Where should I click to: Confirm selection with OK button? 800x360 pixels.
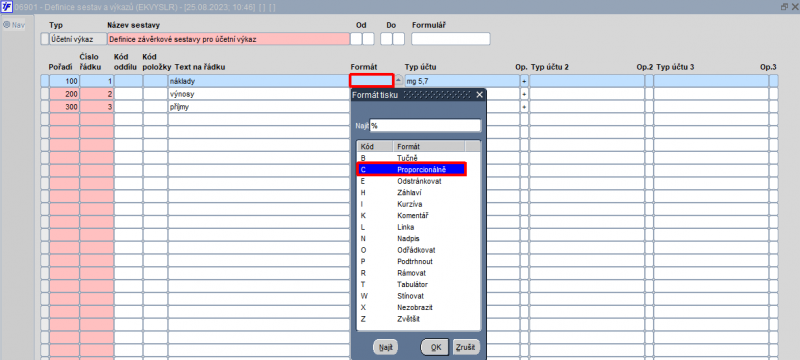pyautogui.click(x=435, y=347)
